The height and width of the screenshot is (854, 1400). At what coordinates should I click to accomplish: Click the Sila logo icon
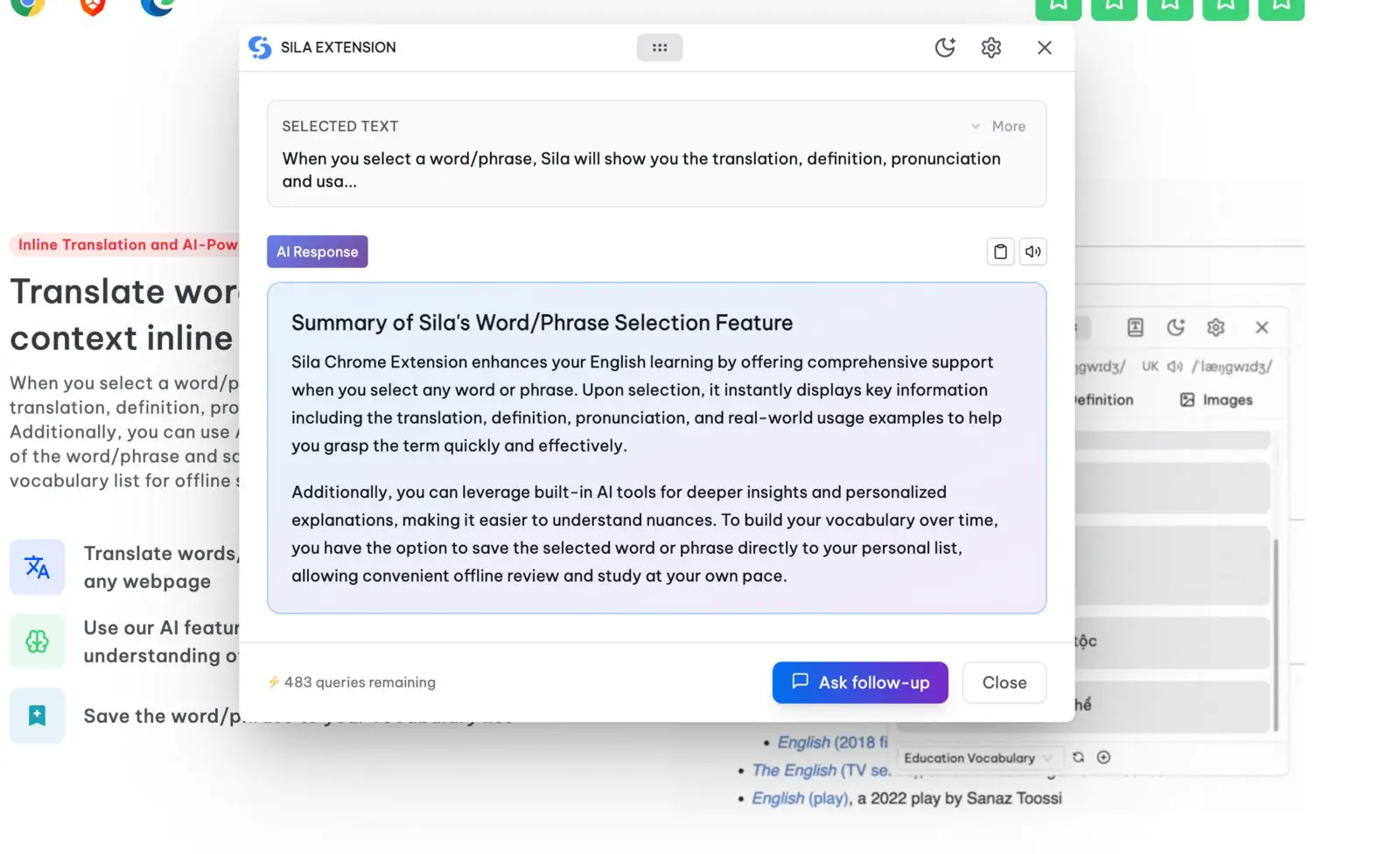[260, 47]
